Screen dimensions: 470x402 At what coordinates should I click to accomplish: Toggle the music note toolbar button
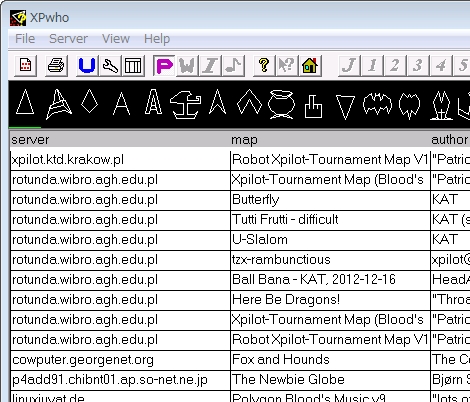pos(233,65)
